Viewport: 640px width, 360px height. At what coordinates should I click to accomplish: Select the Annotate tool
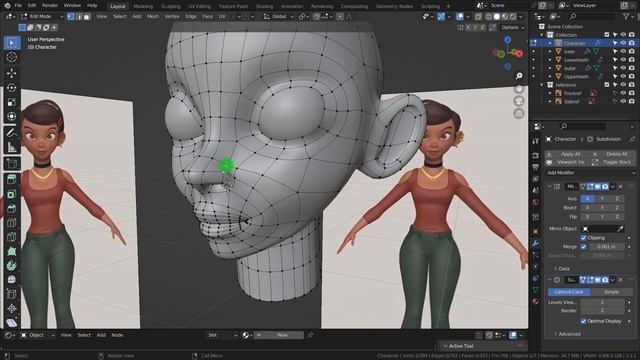12,132
